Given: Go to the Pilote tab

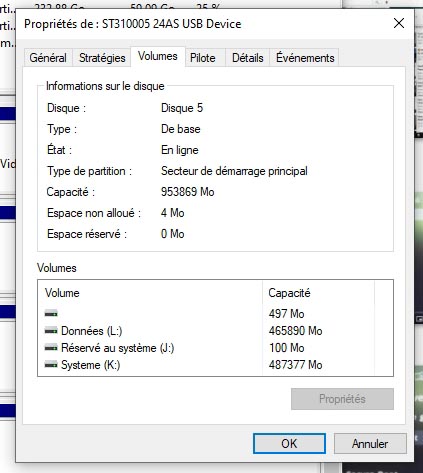Looking at the screenshot, I should coord(203,58).
